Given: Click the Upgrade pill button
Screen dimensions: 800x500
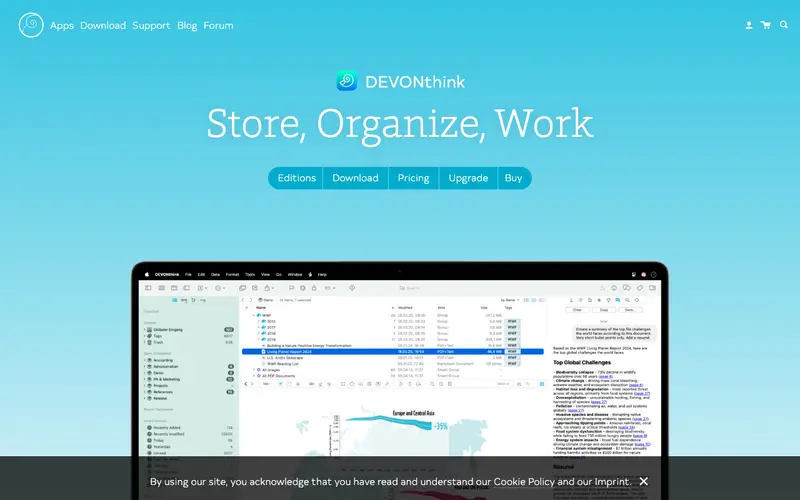Looking at the screenshot, I should 468,178.
